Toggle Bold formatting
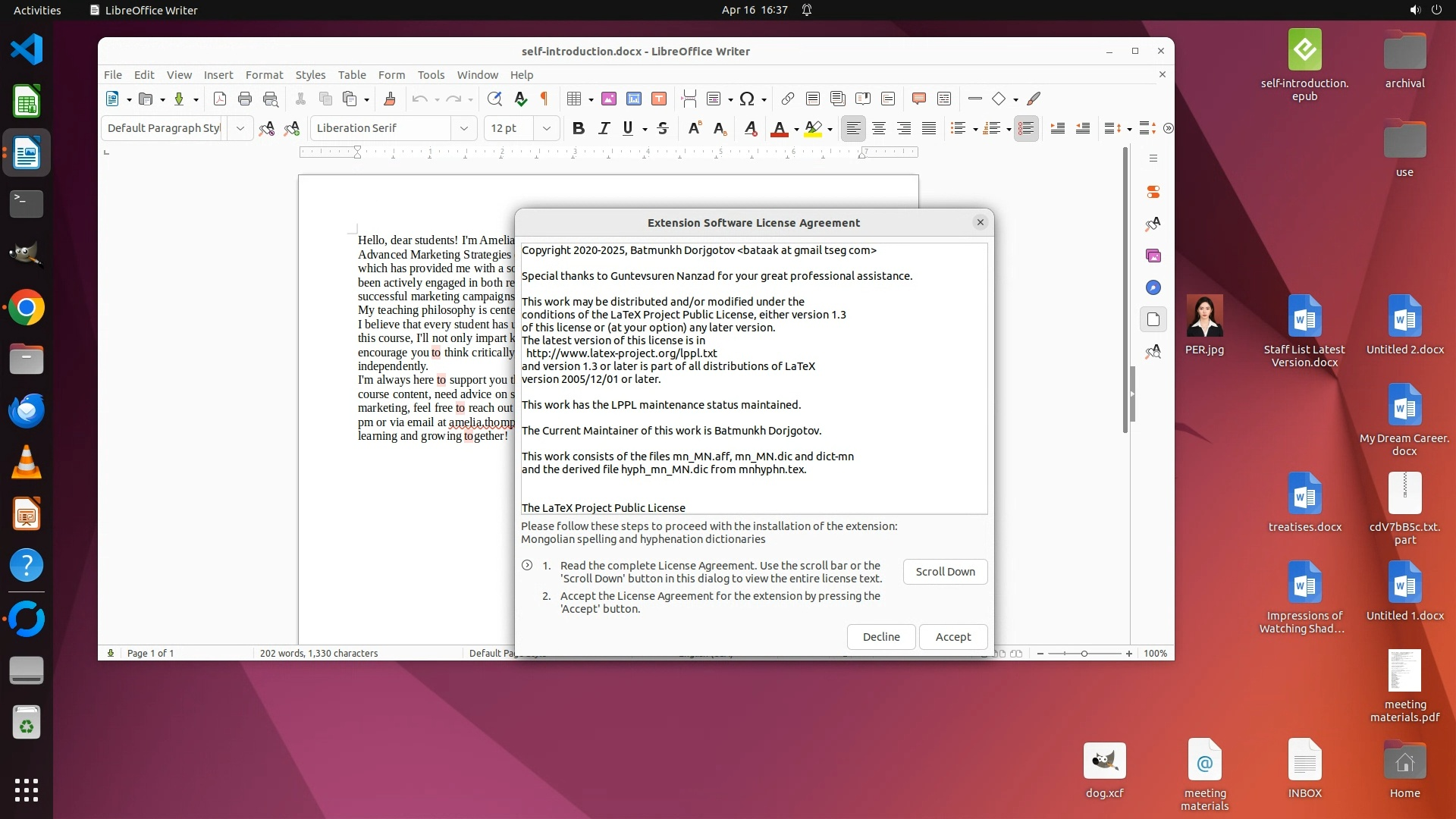The height and width of the screenshot is (819, 1456). pos(579,128)
